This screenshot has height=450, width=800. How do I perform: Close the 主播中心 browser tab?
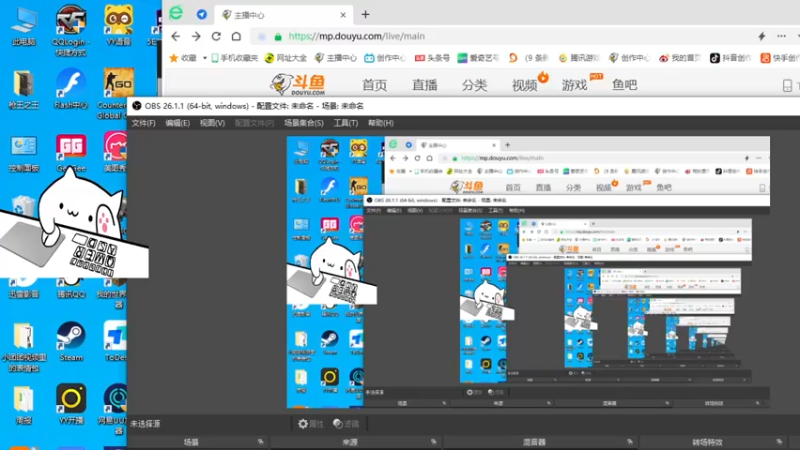(343, 15)
